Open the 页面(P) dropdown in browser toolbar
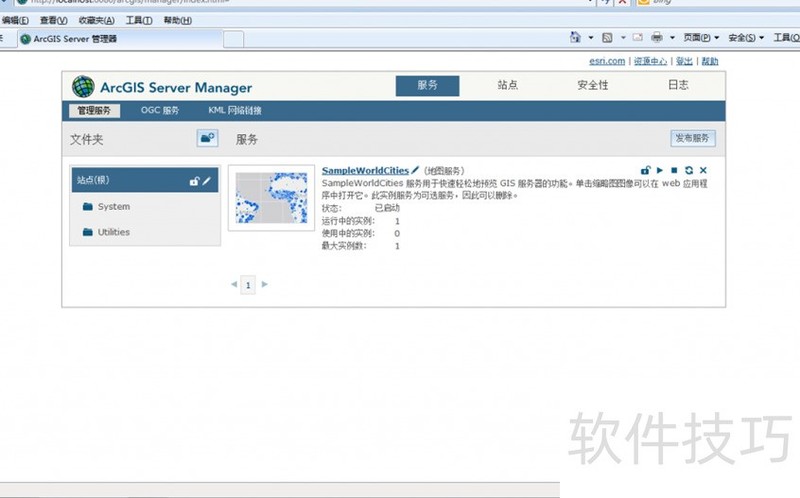The width and height of the screenshot is (800, 498). pos(703,38)
